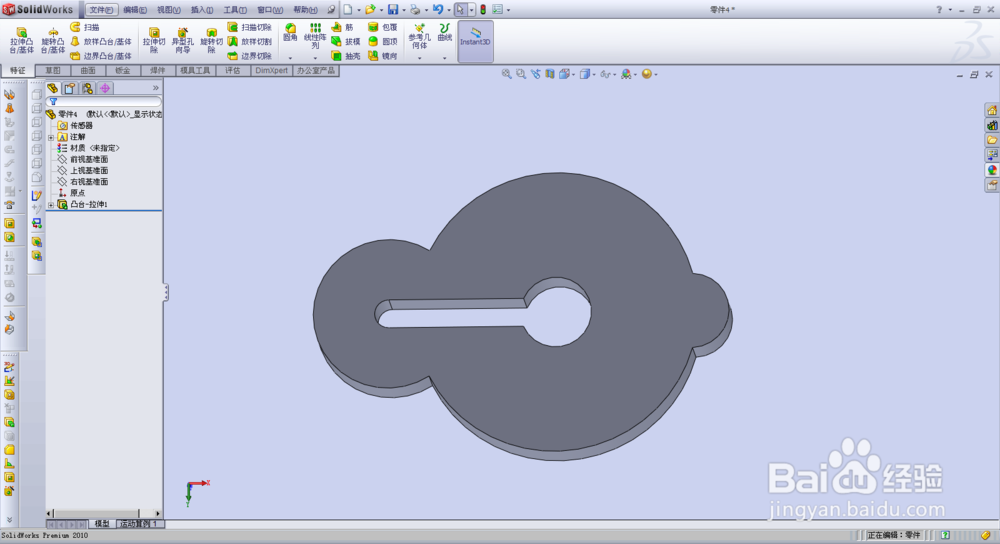Click the Zoom to Fit icon in the view toolbar
Screen dimensions: 1000x544
coord(506,74)
